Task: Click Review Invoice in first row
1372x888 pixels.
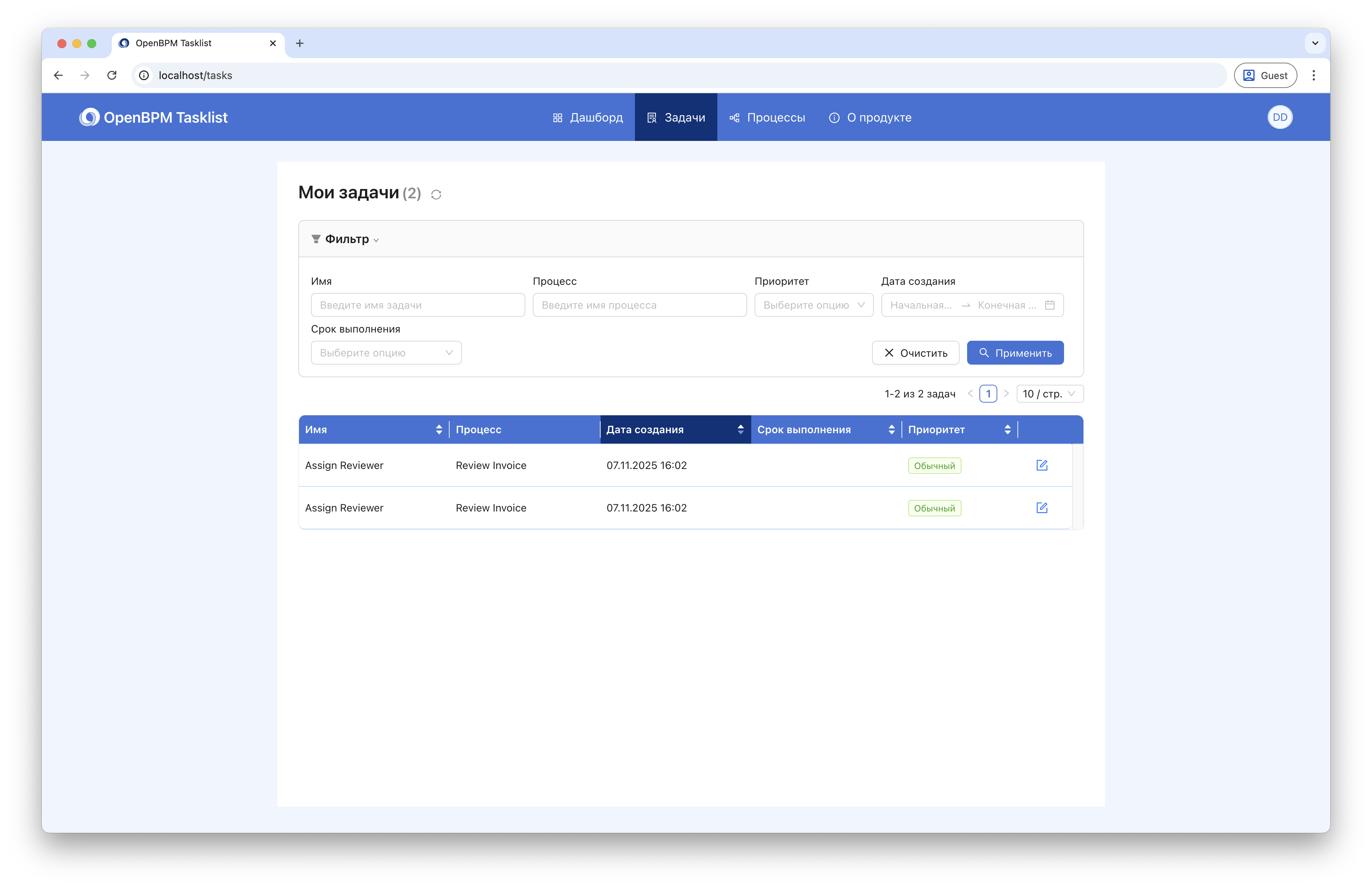Action: [491, 465]
